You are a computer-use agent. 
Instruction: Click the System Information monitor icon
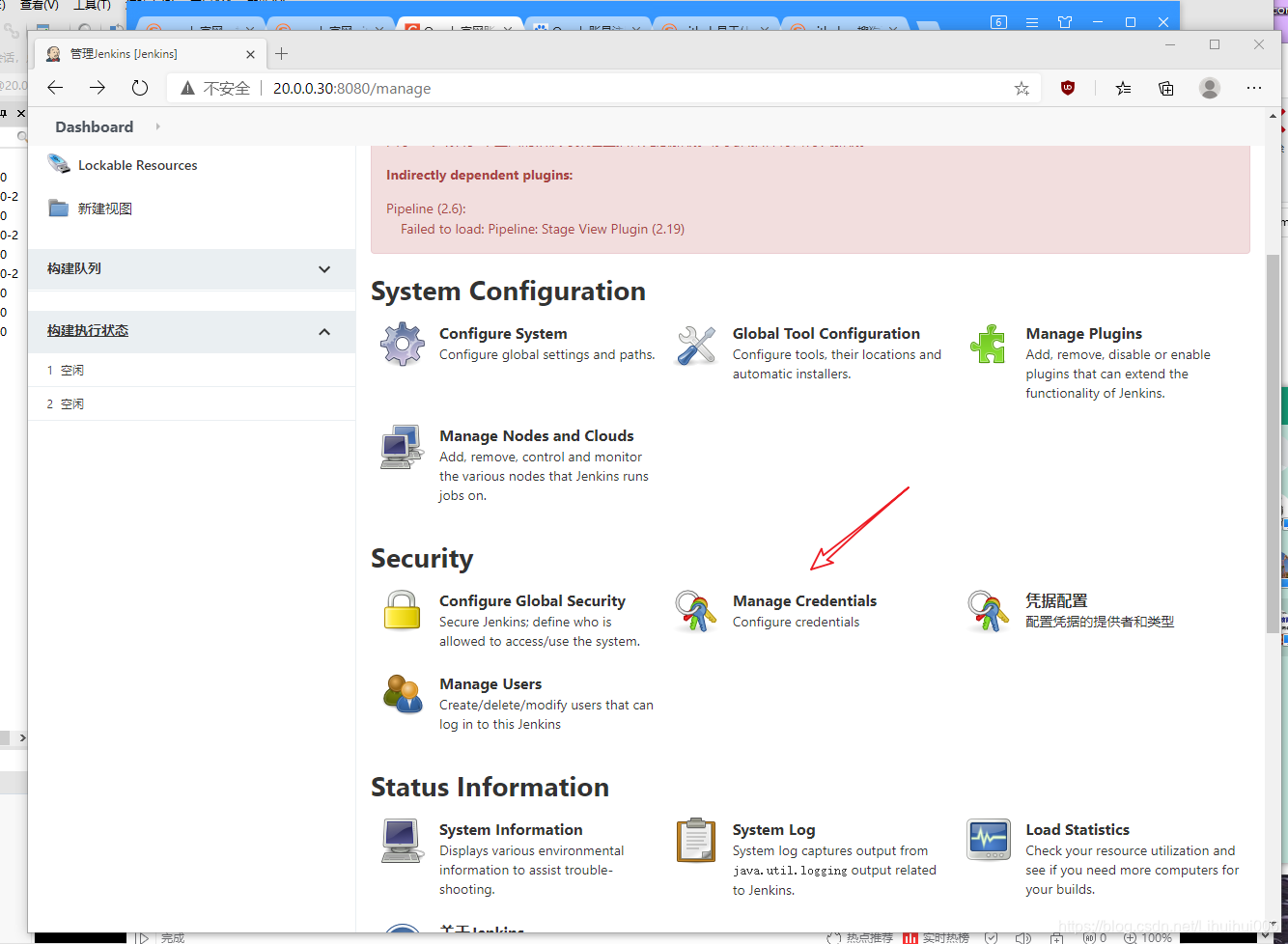pyautogui.click(x=402, y=840)
